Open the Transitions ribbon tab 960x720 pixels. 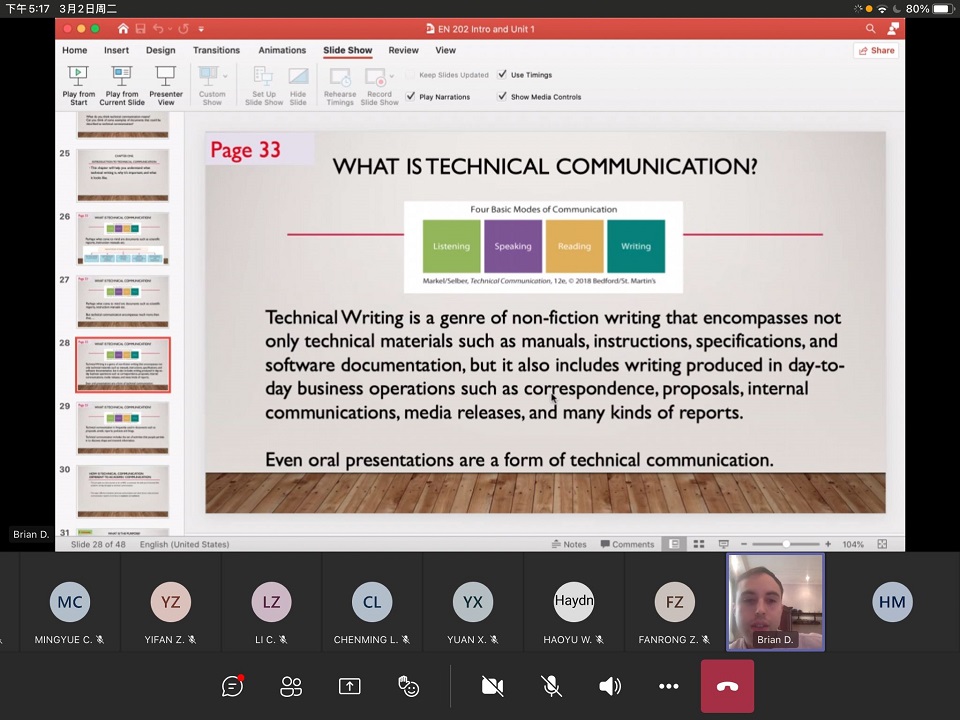tap(216, 50)
